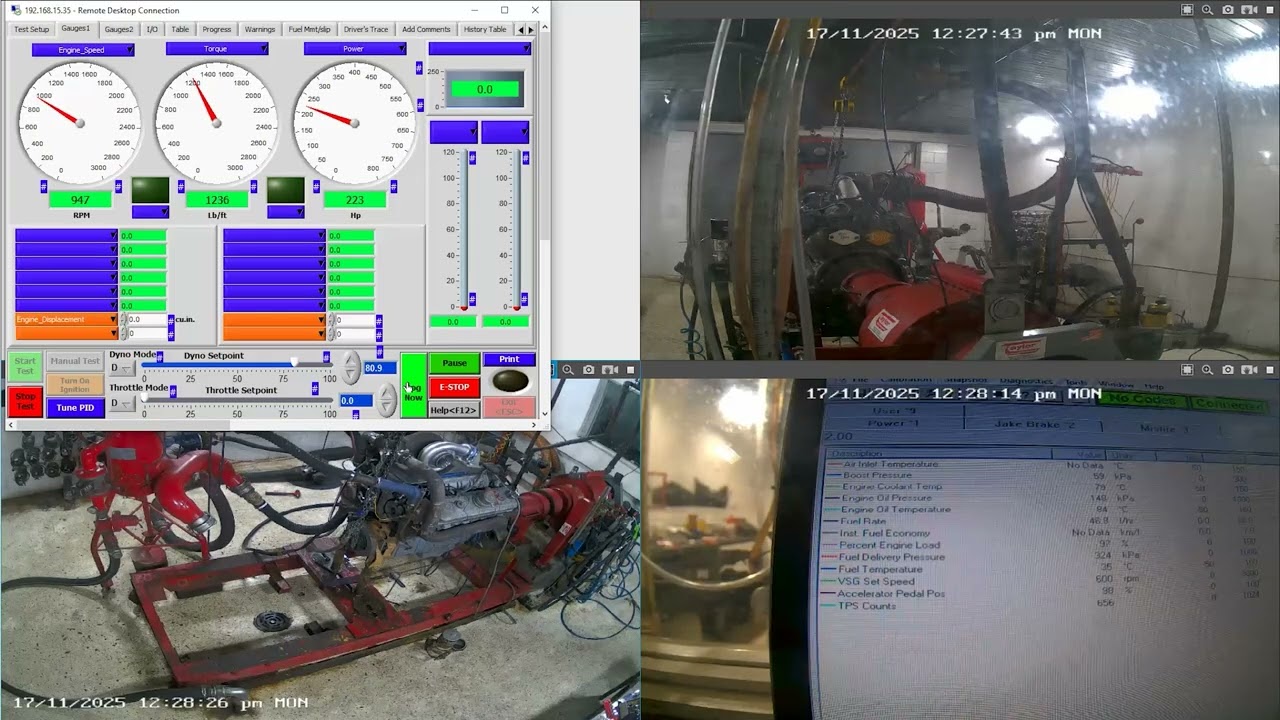Viewport: 1280px width, 720px height.
Task: Click the # icon left of Throttle Setpoint label
Action: [x=172, y=391]
